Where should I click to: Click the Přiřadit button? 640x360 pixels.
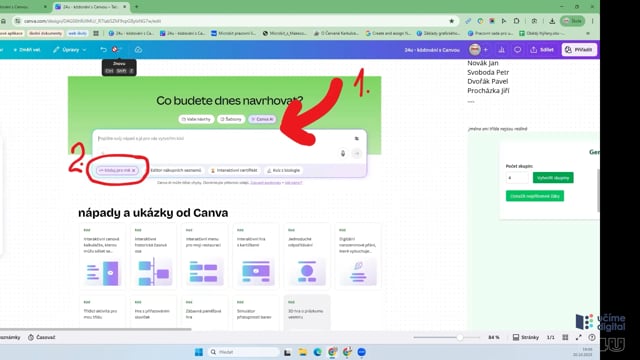coord(579,50)
